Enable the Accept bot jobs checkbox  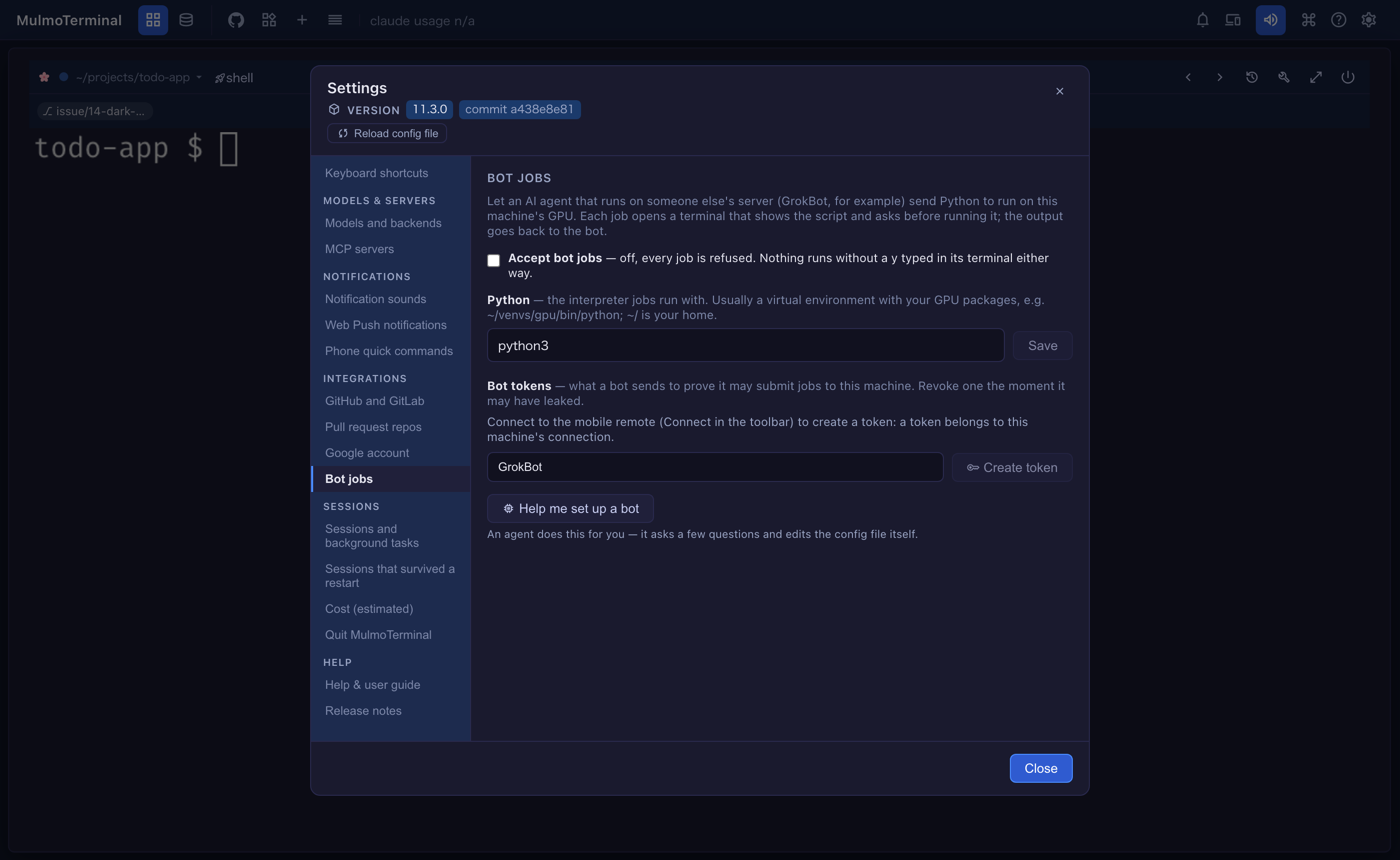click(493, 260)
